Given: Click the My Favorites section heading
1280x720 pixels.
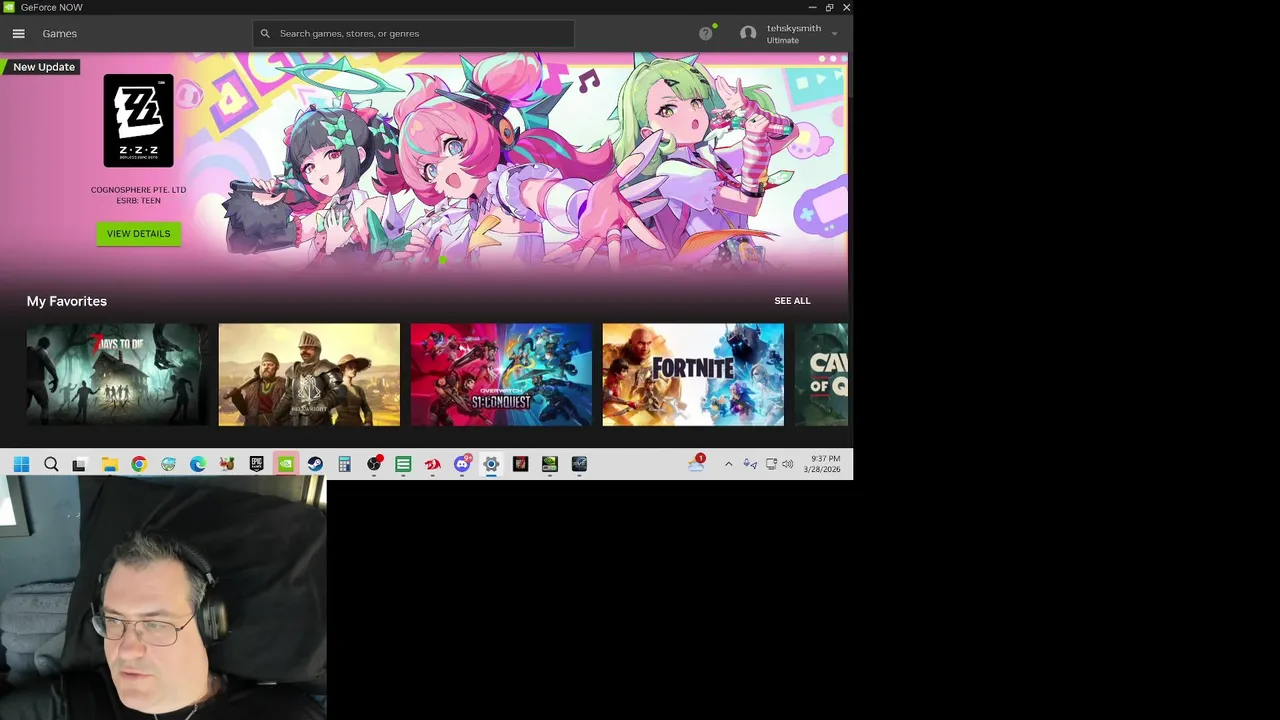Looking at the screenshot, I should (67, 301).
